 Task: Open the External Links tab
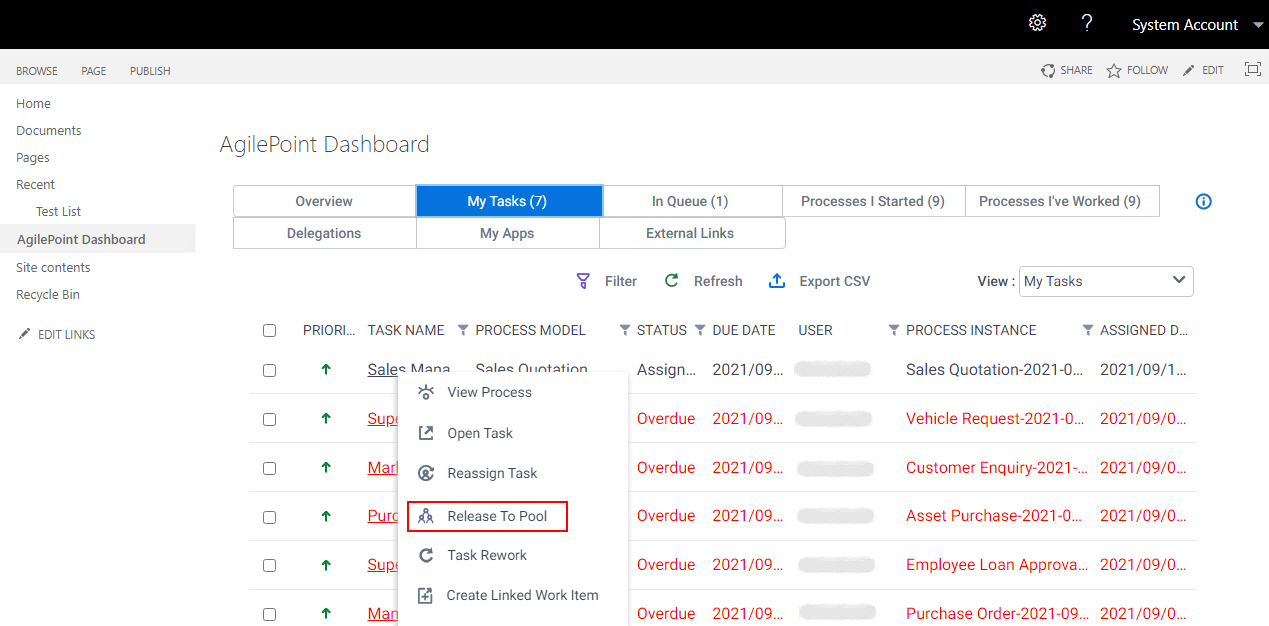pos(691,233)
